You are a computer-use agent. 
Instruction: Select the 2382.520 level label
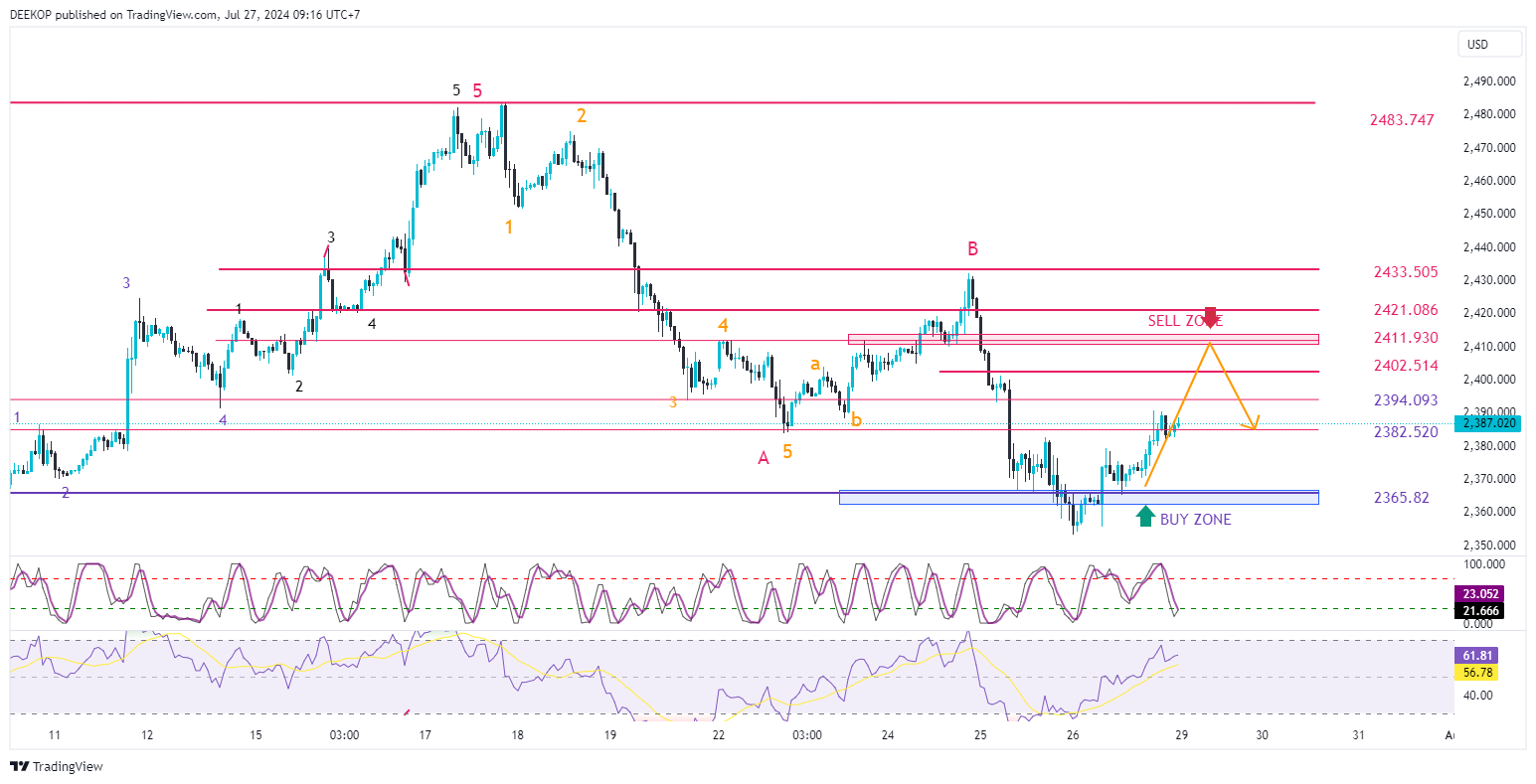[x=1406, y=431]
